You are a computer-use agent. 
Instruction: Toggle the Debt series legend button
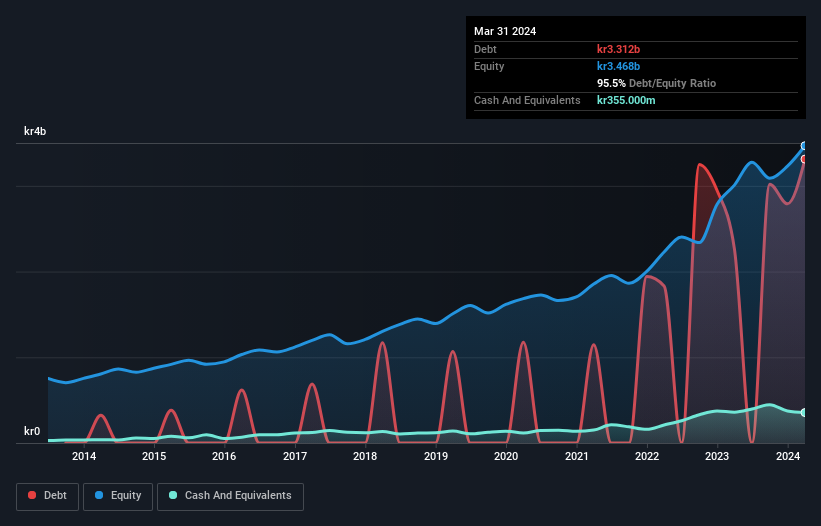pos(47,496)
